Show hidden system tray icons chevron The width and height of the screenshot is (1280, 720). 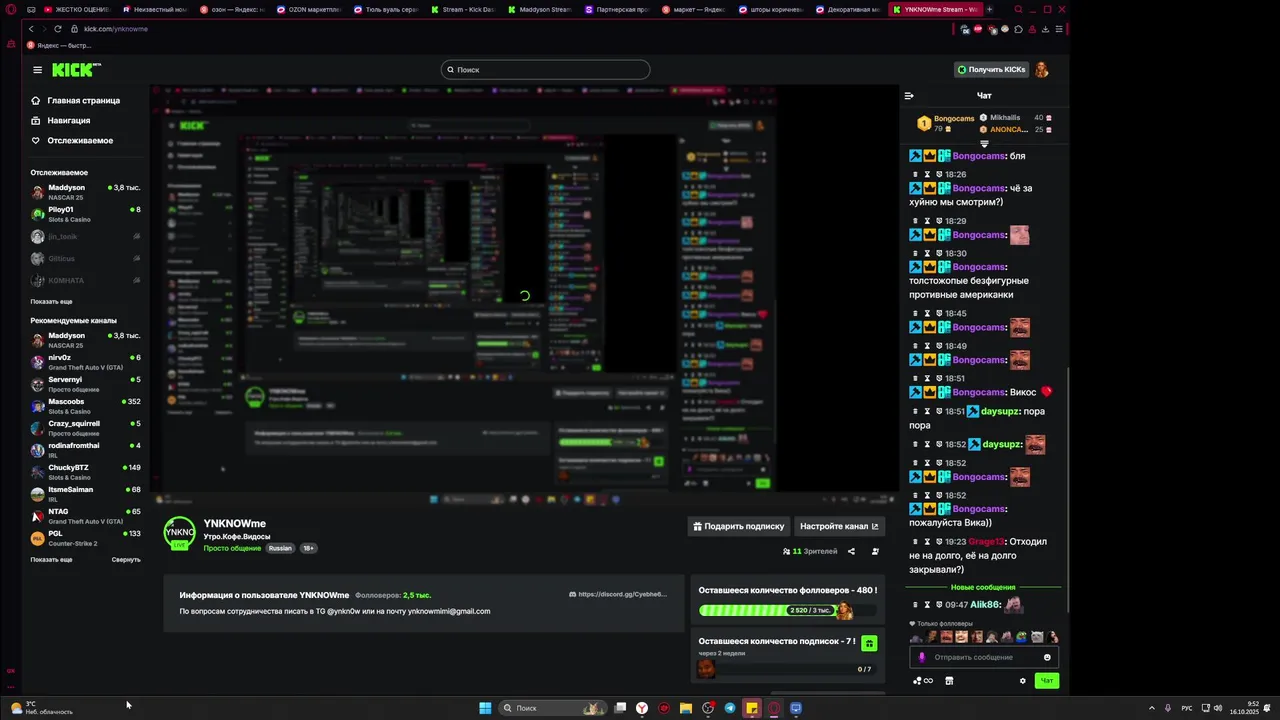coord(1151,708)
